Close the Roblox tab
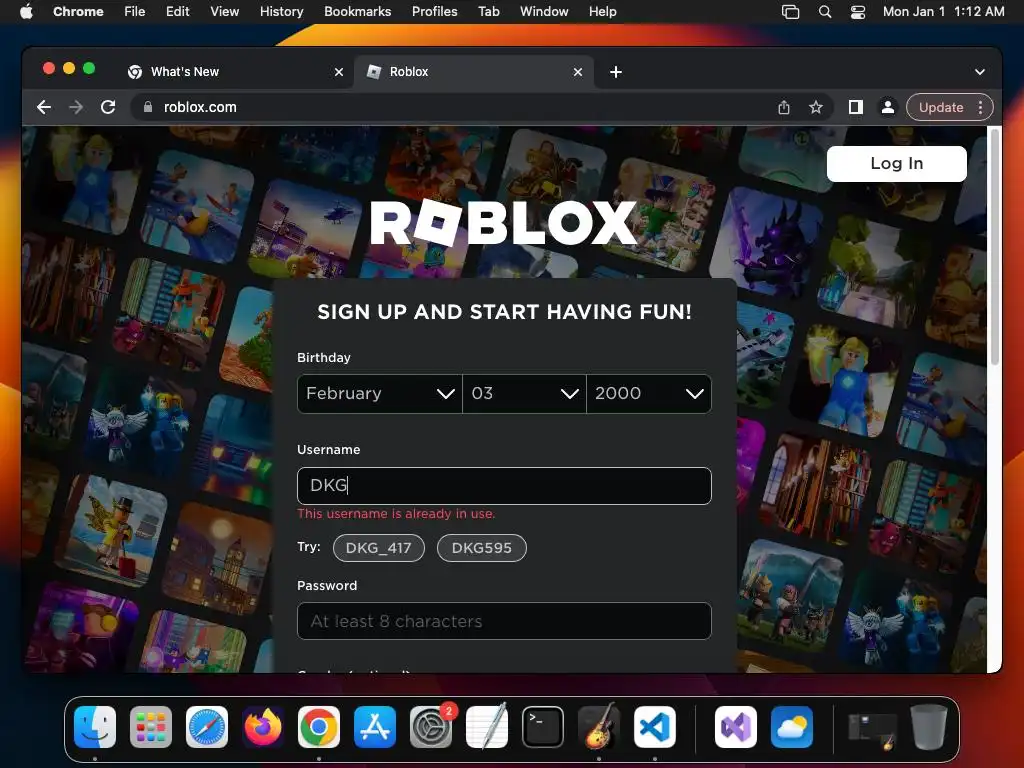Image resolution: width=1024 pixels, height=768 pixels. pos(578,72)
